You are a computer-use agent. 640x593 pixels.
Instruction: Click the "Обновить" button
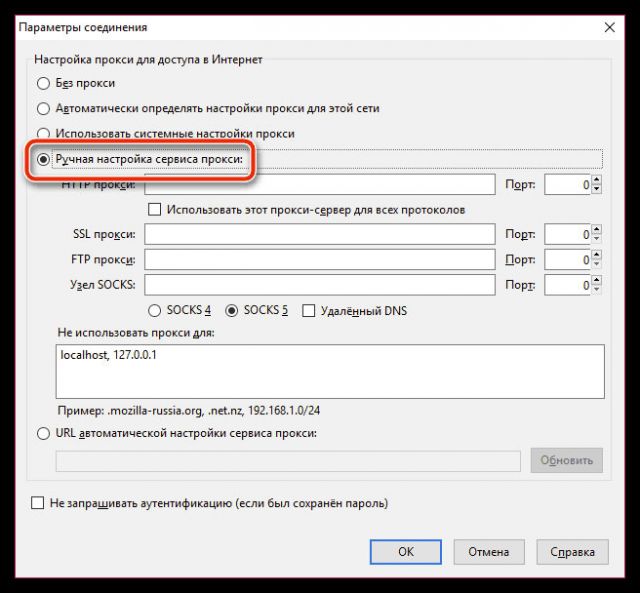tap(567, 460)
